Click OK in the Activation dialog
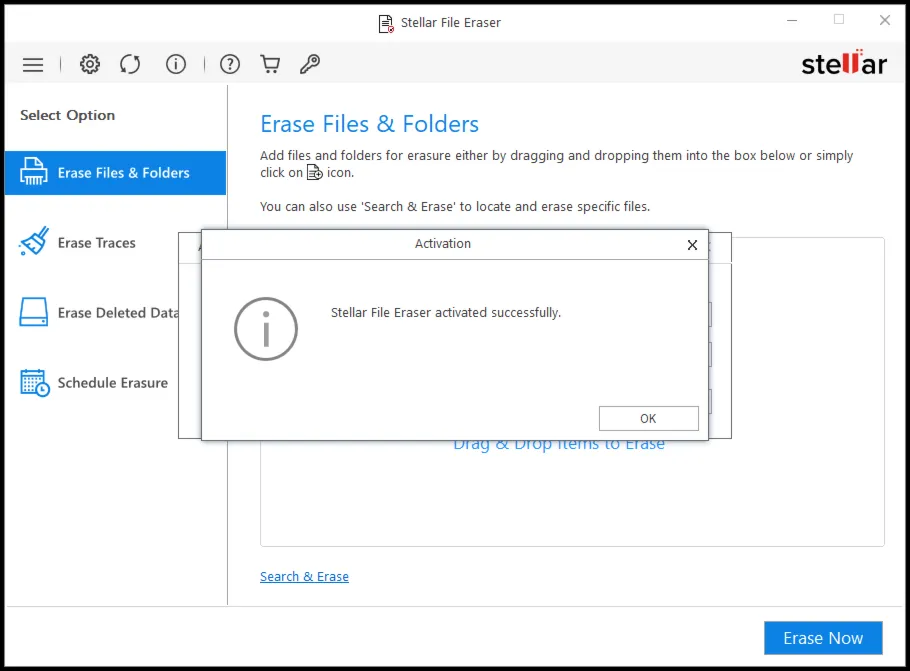The image size is (910, 671). (x=648, y=419)
